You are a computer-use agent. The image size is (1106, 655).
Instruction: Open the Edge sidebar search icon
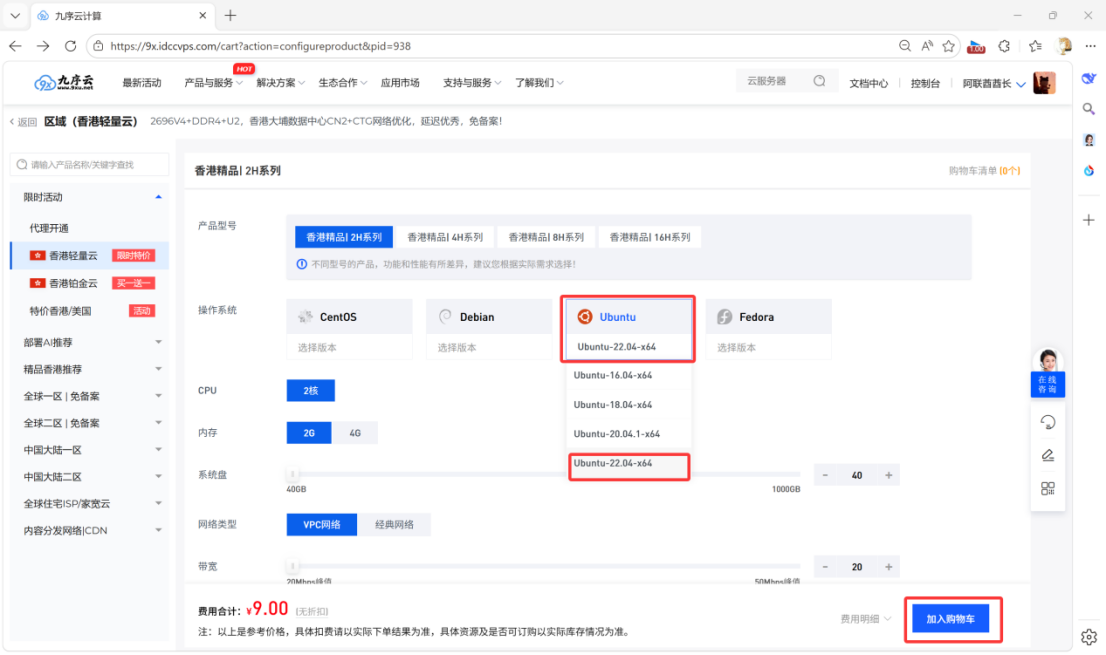(1089, 109)
